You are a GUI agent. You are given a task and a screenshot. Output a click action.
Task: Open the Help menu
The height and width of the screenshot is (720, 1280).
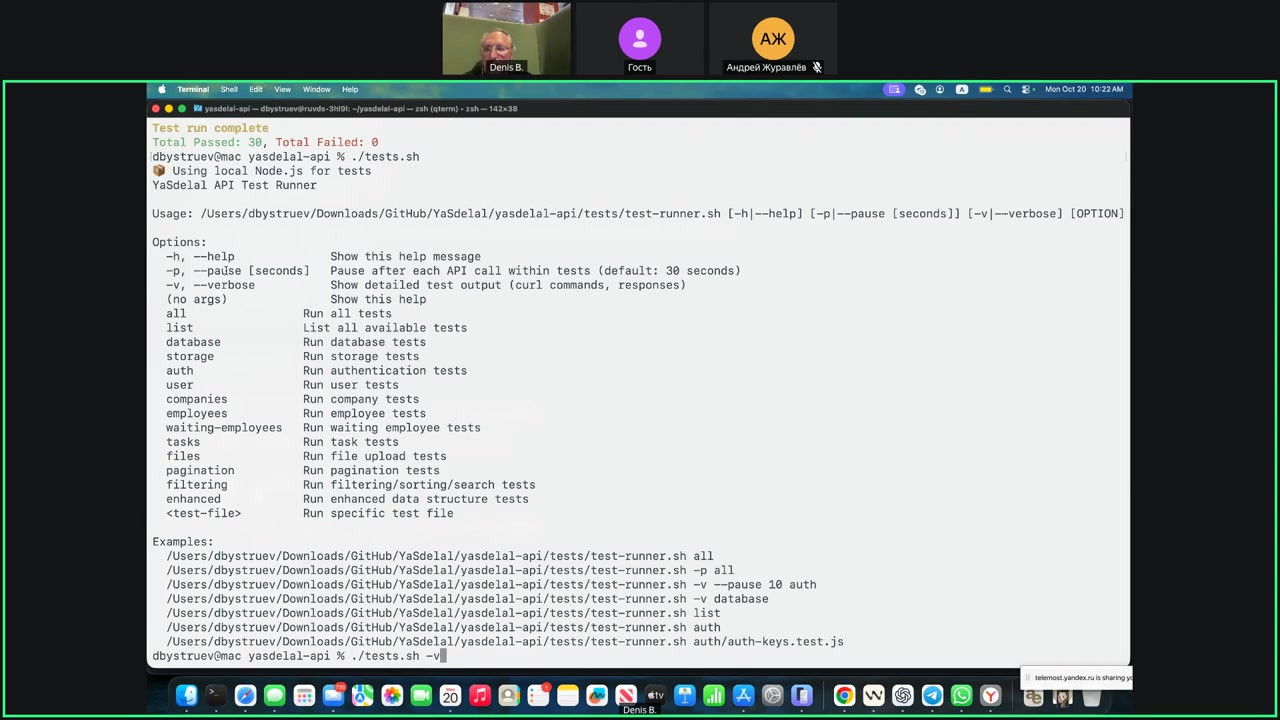[x=350, y=89]
